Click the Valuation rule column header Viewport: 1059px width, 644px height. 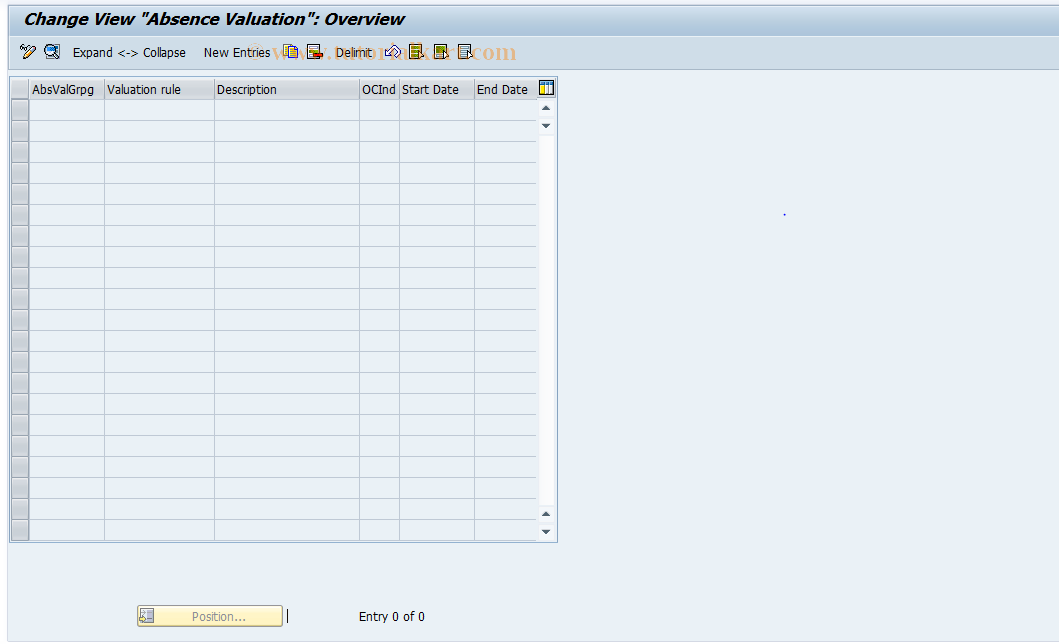pos(159,89)
